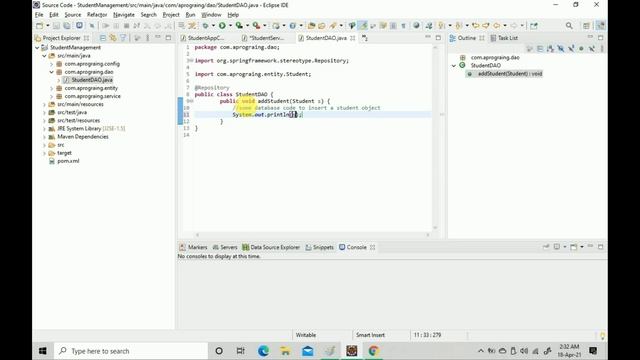
Task: Click the Save toolbar icon
Action: [56, 26]
